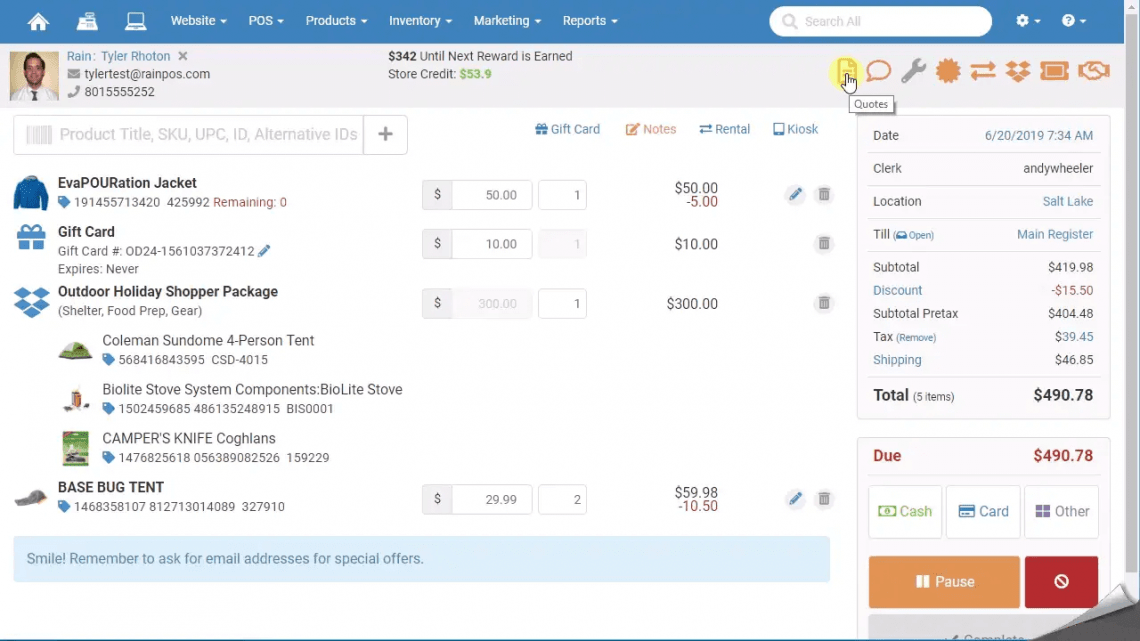
Task: Click the Dropbox-style icon in the toolbar
Action: click(1017, 71)
